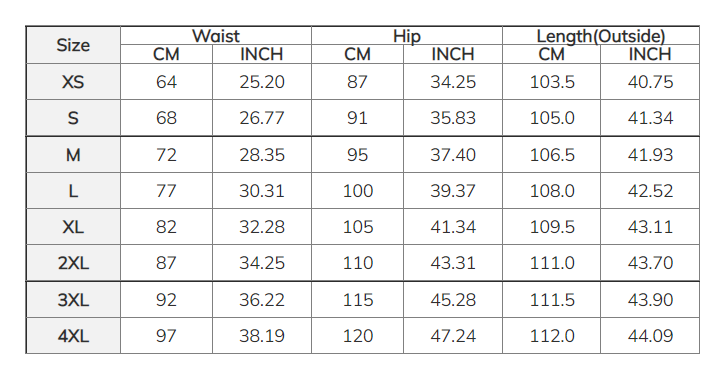Click the Size column header
This screenshot has width=724, height=375.
pos(73,45)
